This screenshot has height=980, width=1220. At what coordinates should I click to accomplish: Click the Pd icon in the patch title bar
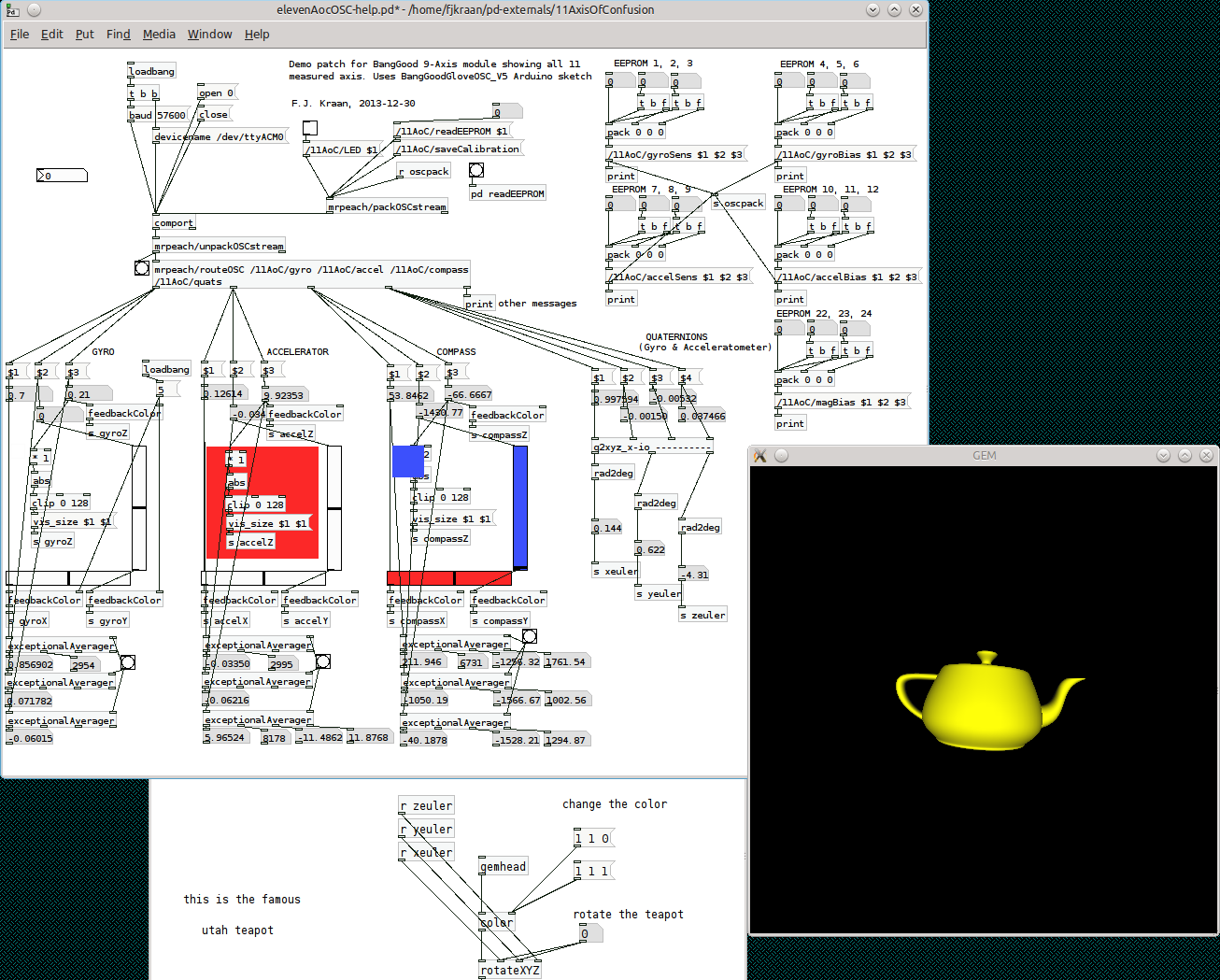click(13, 10)
